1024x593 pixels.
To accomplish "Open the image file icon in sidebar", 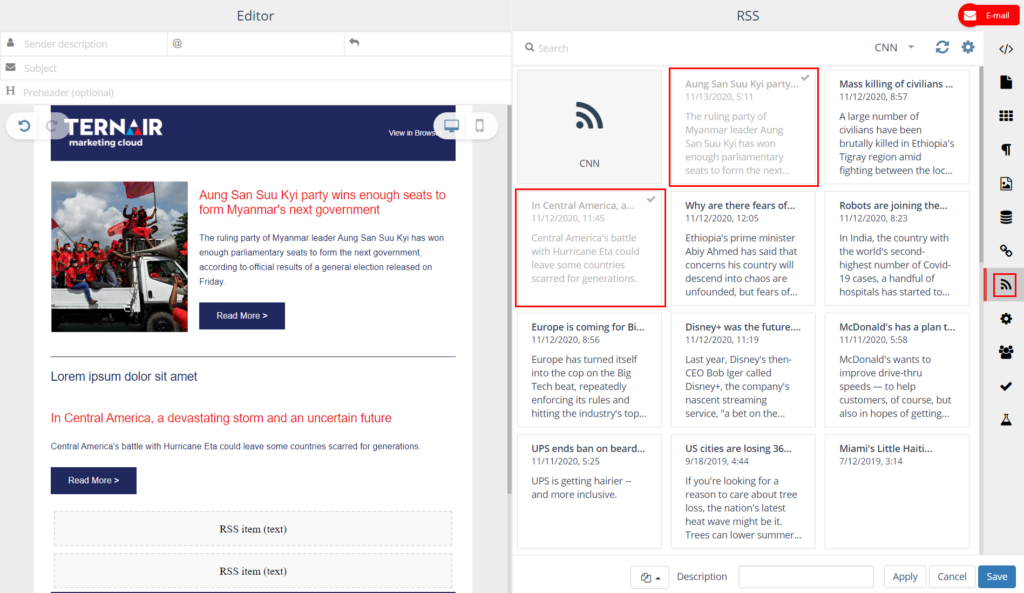I will 1006,184.
